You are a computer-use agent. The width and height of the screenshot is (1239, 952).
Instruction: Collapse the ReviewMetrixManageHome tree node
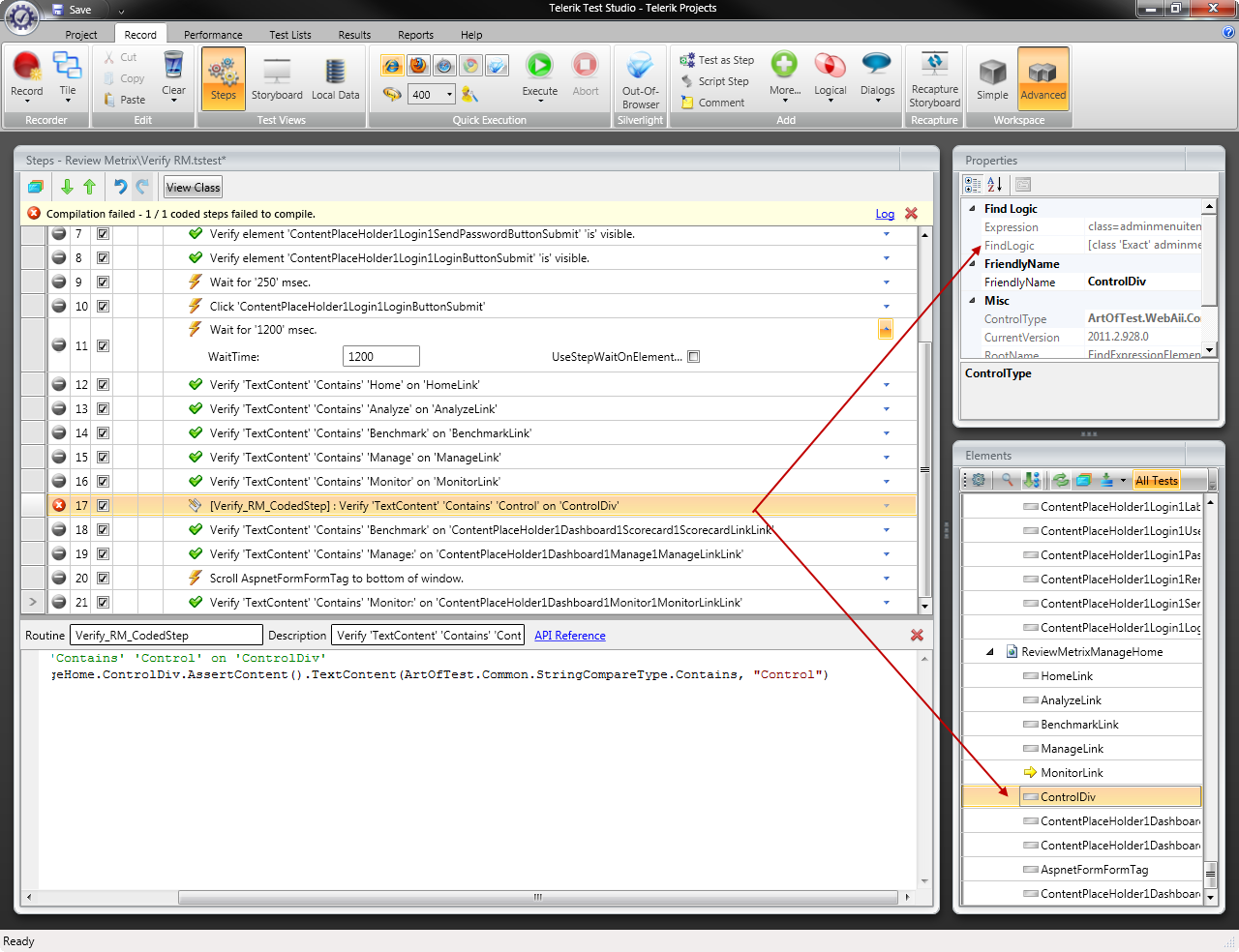point(990,652)
